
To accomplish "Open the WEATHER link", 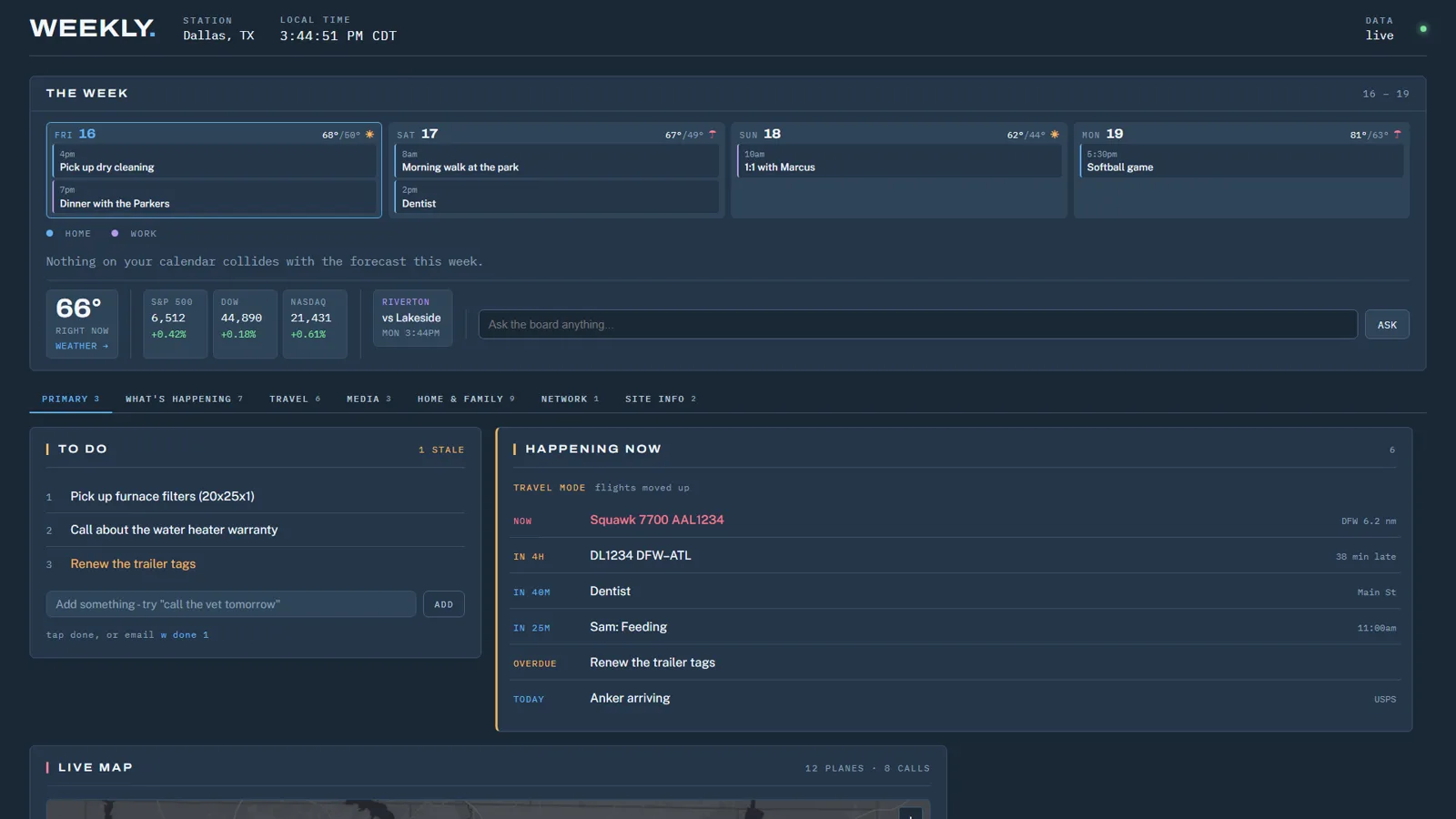I will [82, 347].
